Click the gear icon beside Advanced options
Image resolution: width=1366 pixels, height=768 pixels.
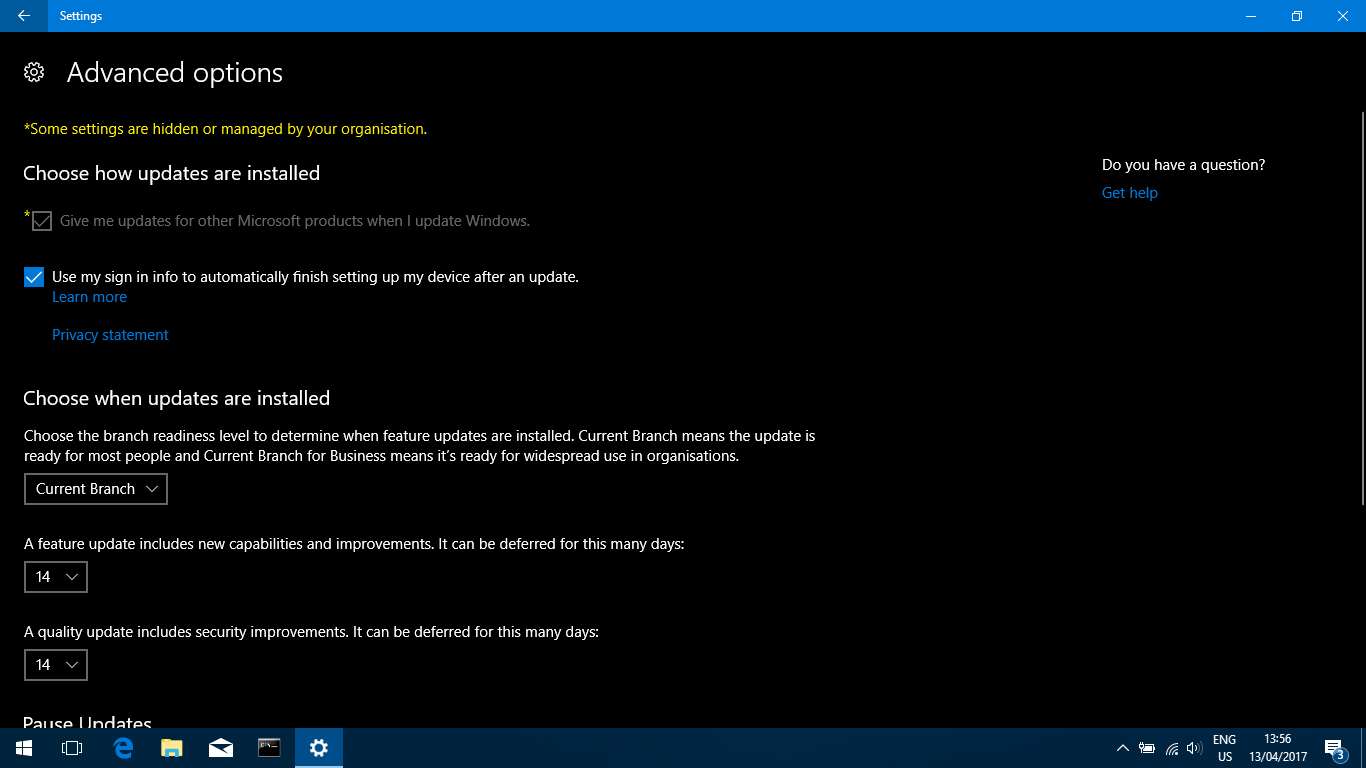click(34, 72)
